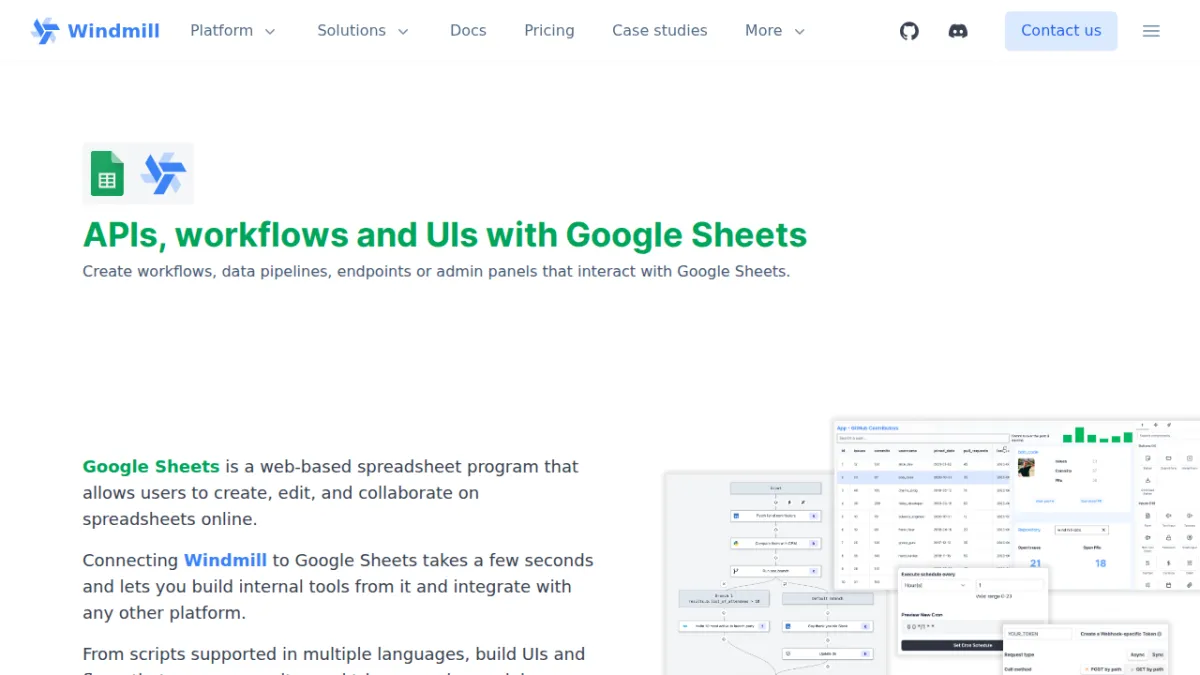1200x675 pixels.
Task: Open the hamburger menu icon
Action: [1151, 31]
